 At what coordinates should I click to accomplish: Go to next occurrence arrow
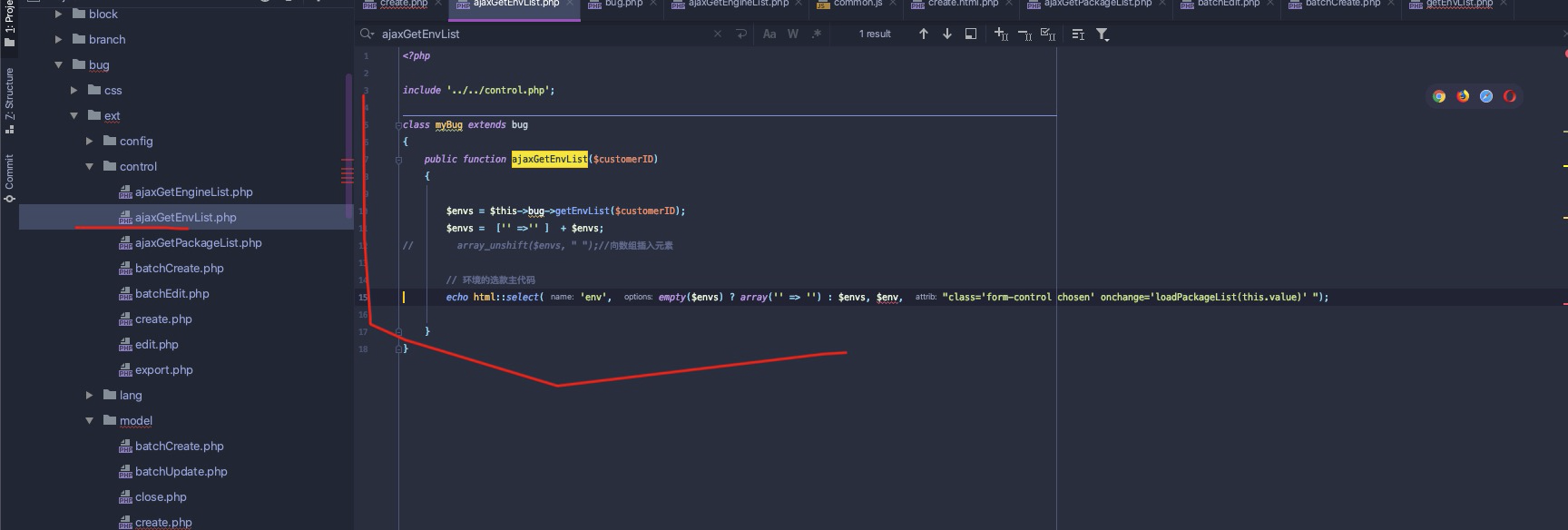pyautogui.click(x=947, y=34)
